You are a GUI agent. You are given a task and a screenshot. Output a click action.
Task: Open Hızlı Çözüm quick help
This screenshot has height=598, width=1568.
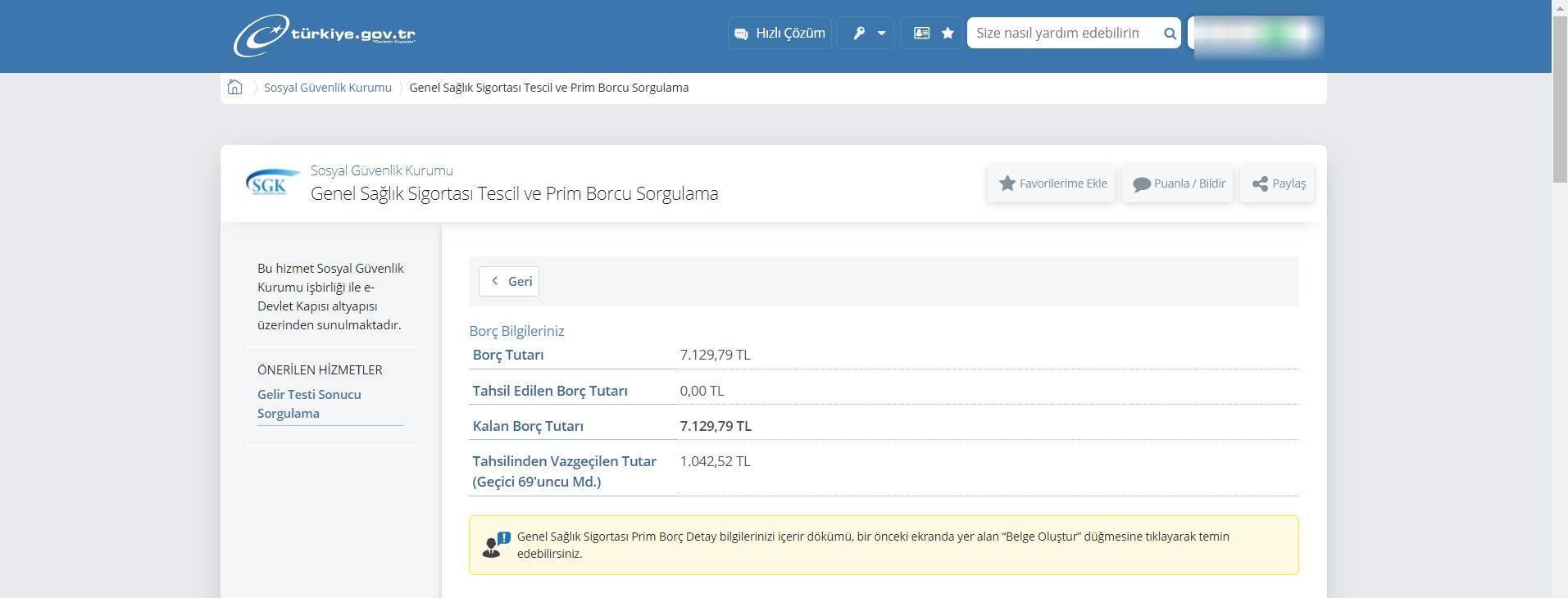point(779,33)
